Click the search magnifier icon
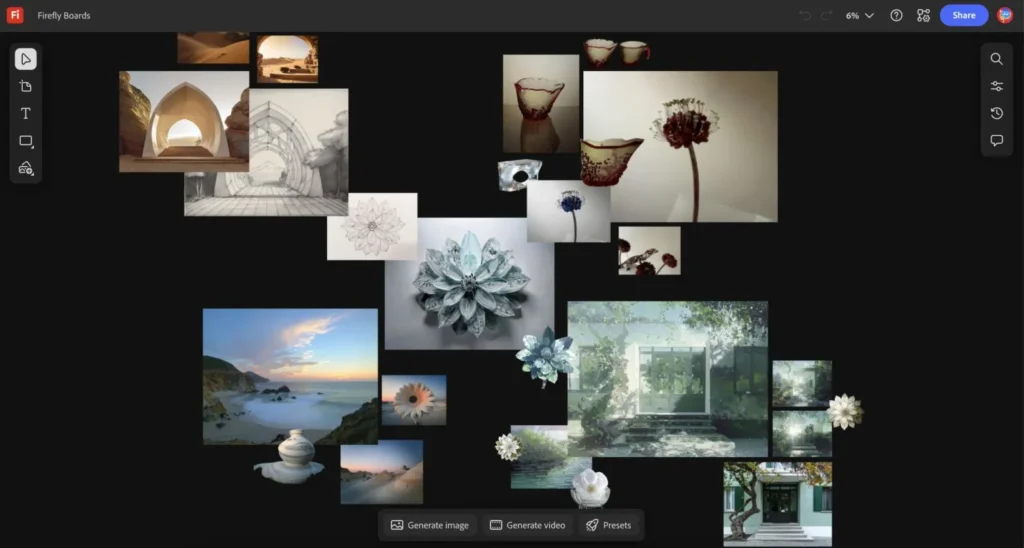The image size is (1024, 548). [996, 59]
